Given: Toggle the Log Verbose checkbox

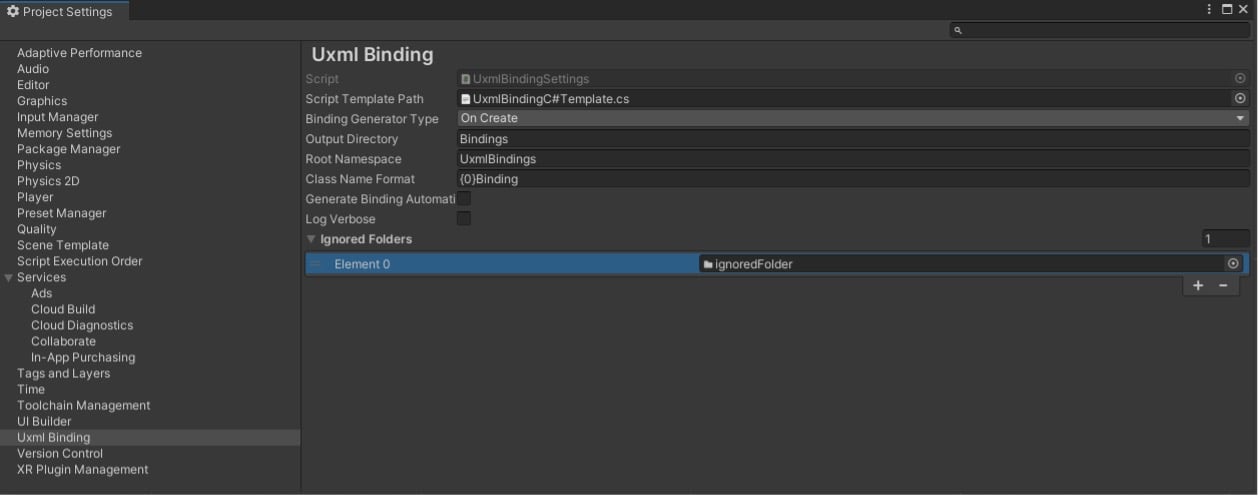Looking at the screenshot, I should 464,218.
